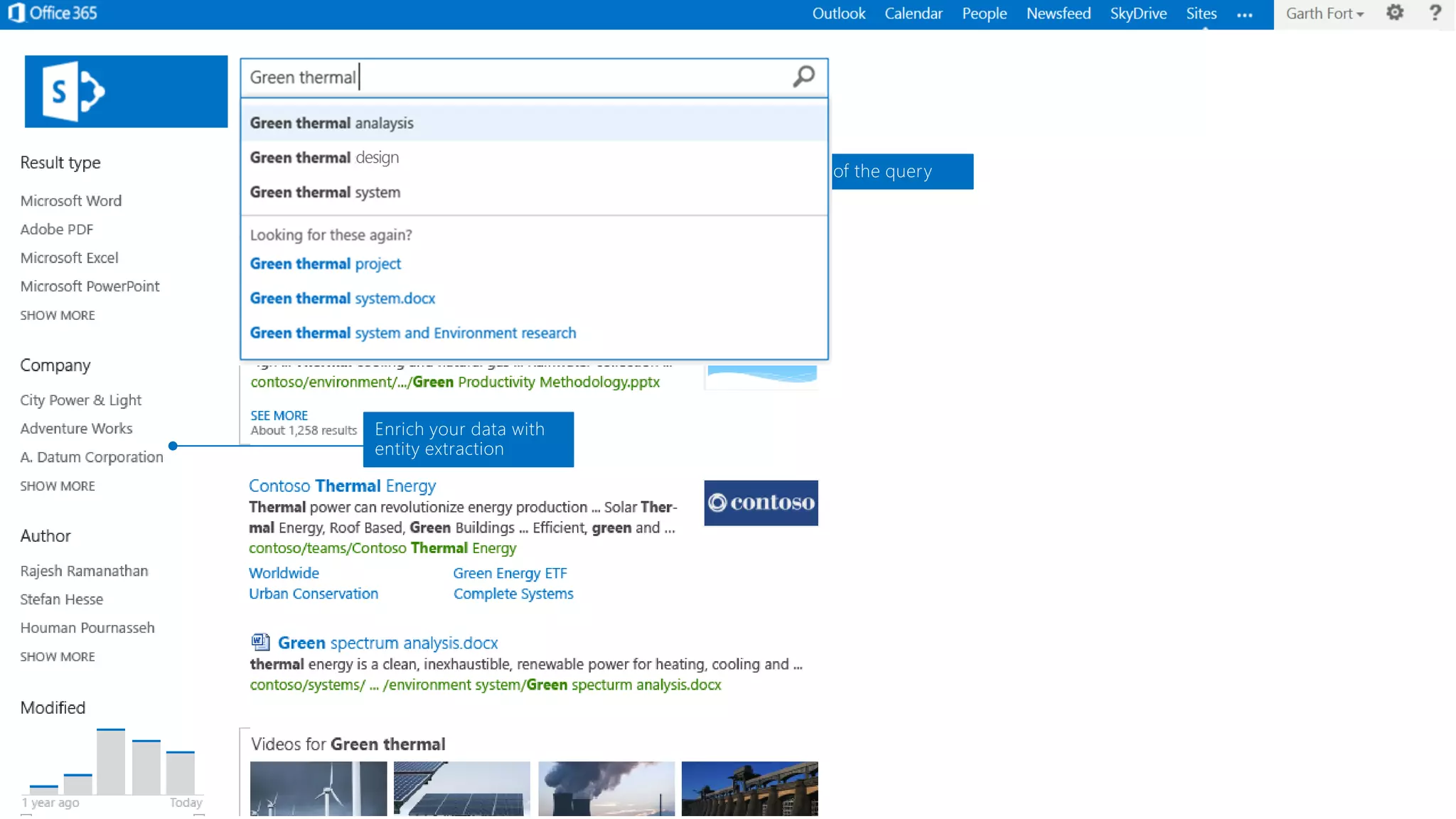Expand SHOW MORE under Author
The width and height of the screenshot is (1456, 819).
[x=58, y=656]
